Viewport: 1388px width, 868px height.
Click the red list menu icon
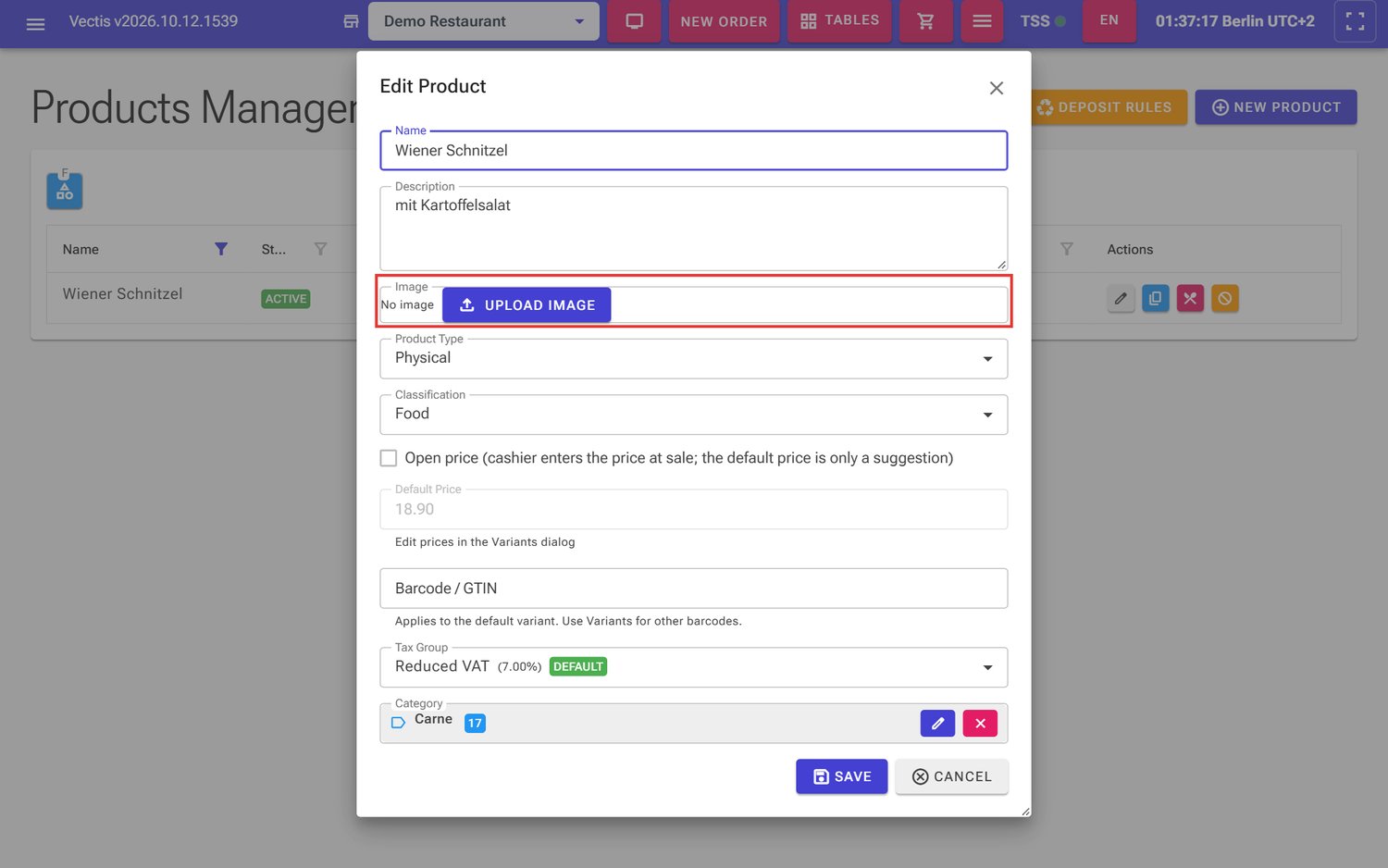click(982, 21)
